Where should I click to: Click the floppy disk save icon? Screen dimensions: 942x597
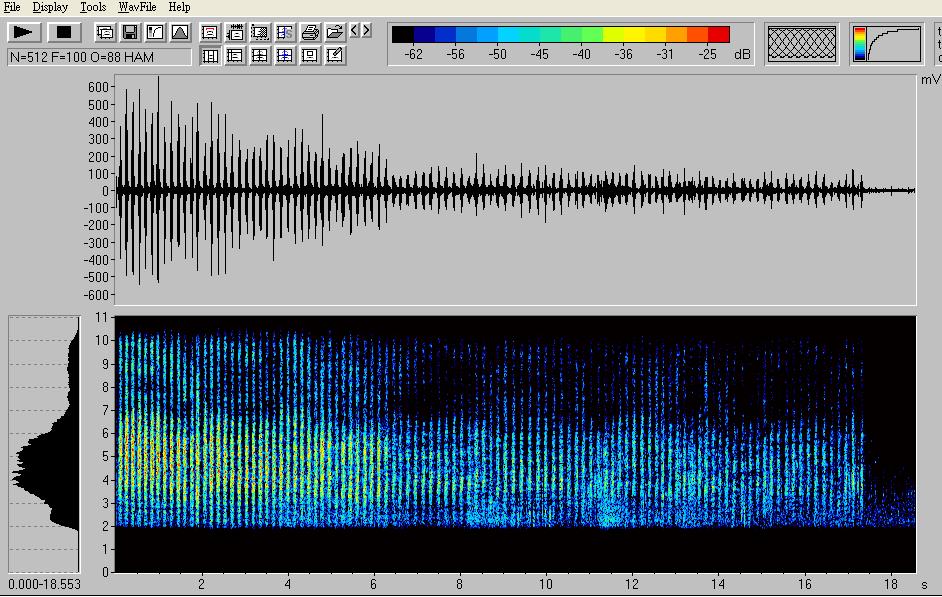tap(130, 33)
